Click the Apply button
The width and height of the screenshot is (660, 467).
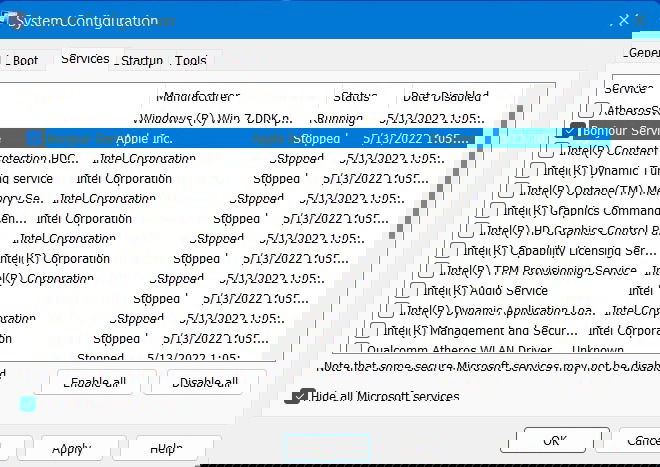pyautogui.click(x=72, y=449)
